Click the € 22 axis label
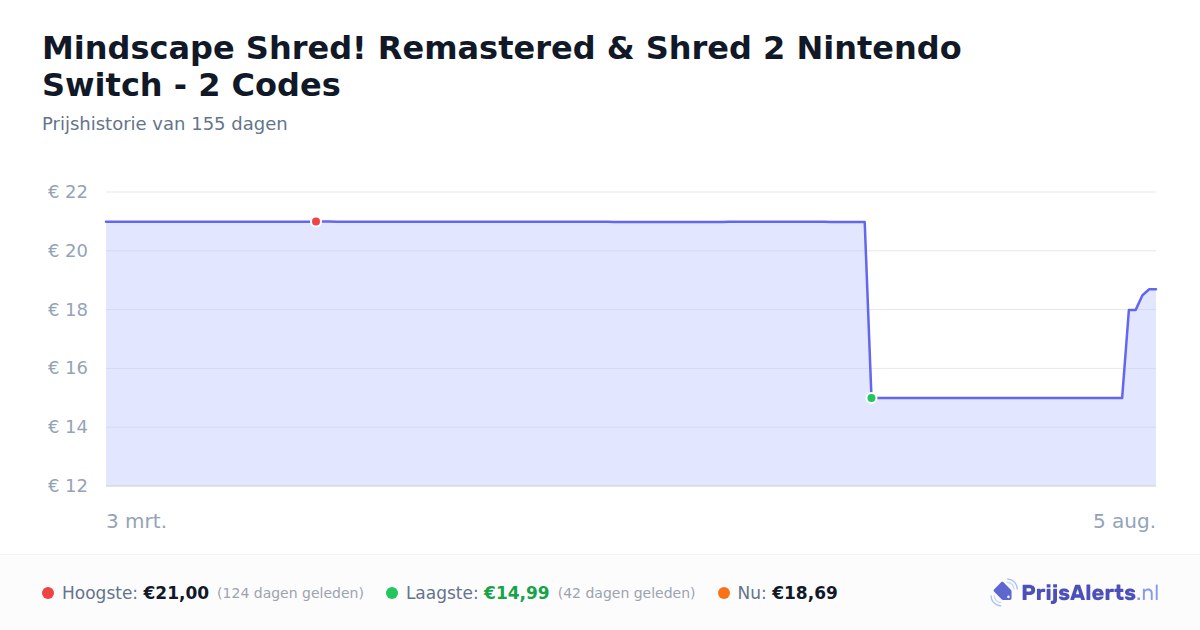Viewport: 1200px width, 630px height. [x=68, y=192]
